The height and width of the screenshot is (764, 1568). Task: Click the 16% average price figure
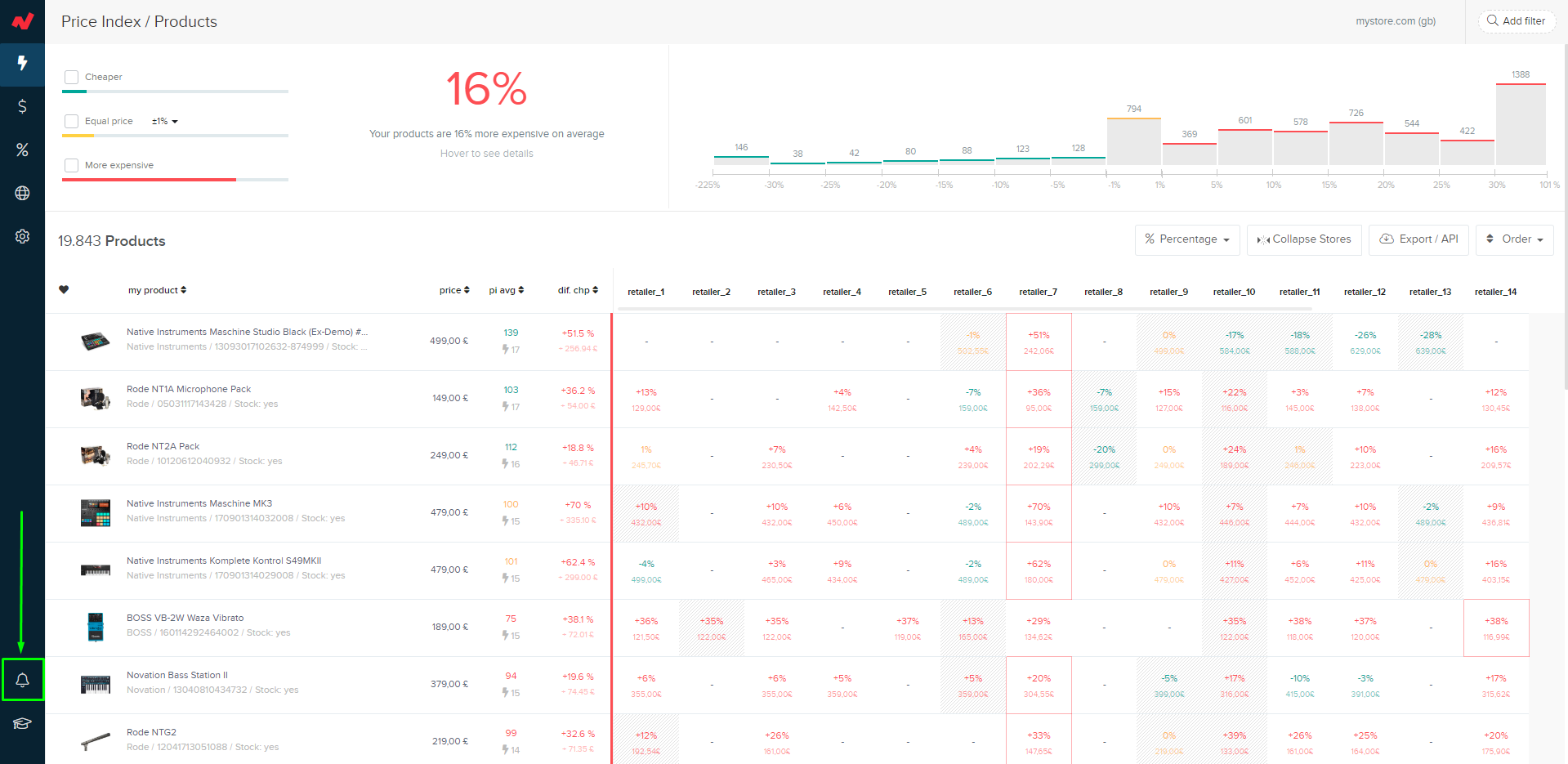tap(486, 89)
